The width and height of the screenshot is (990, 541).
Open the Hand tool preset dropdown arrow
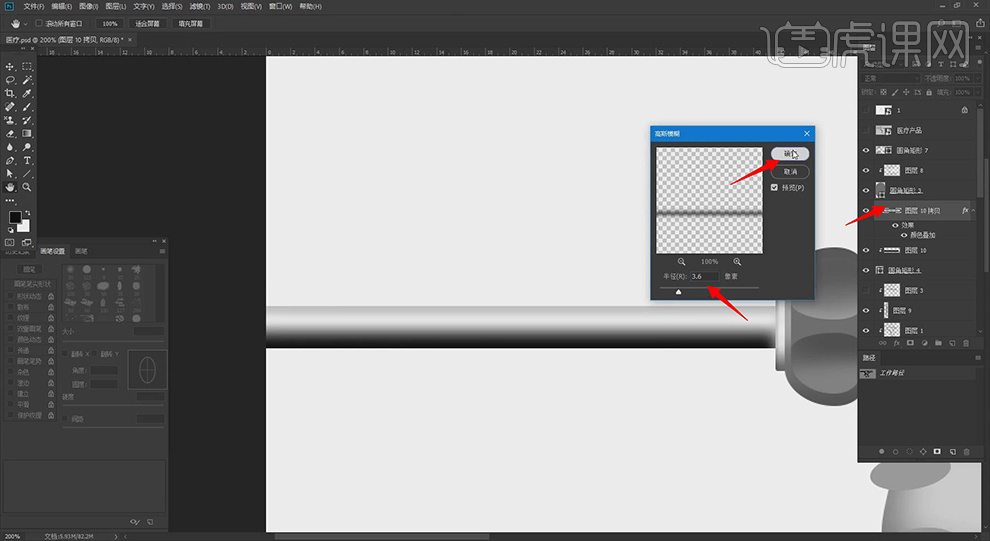(25, 23)
